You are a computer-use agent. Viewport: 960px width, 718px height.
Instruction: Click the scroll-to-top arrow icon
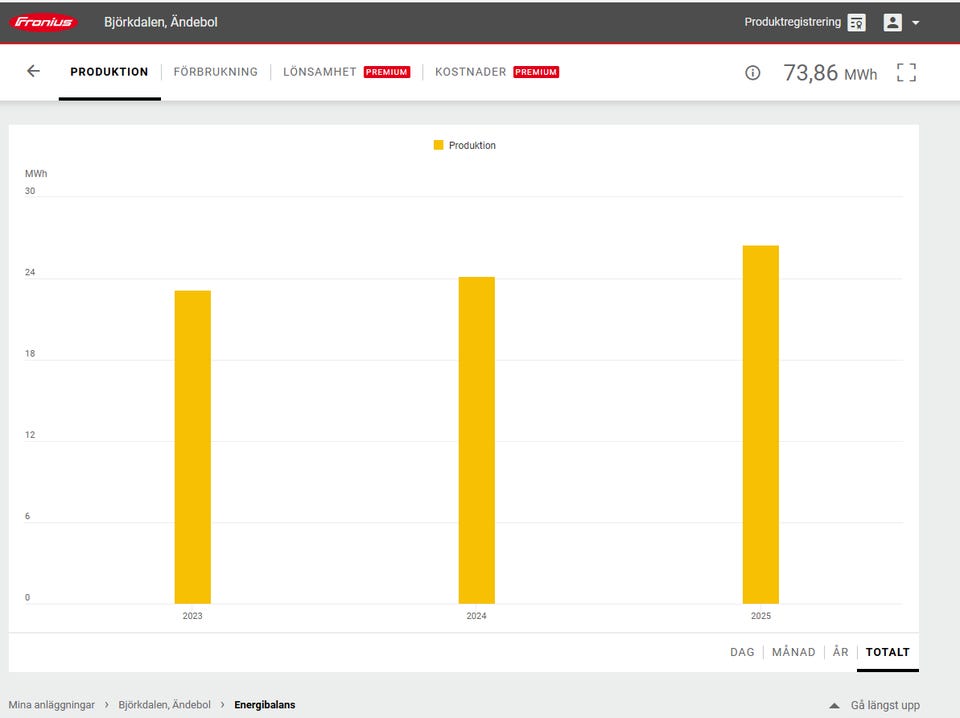[x=834, y=706]
